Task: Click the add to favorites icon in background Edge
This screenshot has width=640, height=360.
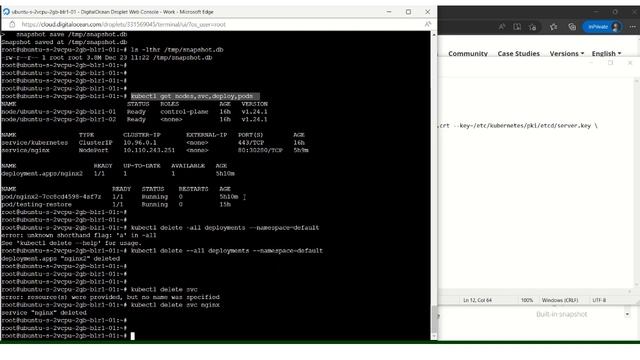Action: (532, 27)
